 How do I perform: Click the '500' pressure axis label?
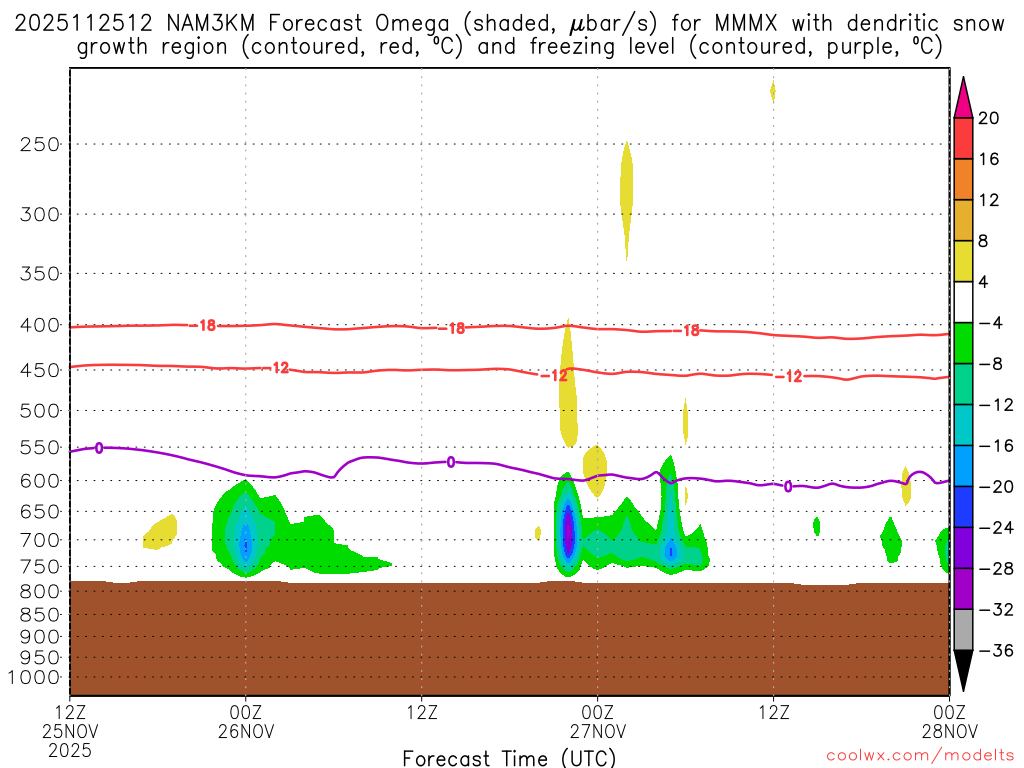(x=40, y=411)
